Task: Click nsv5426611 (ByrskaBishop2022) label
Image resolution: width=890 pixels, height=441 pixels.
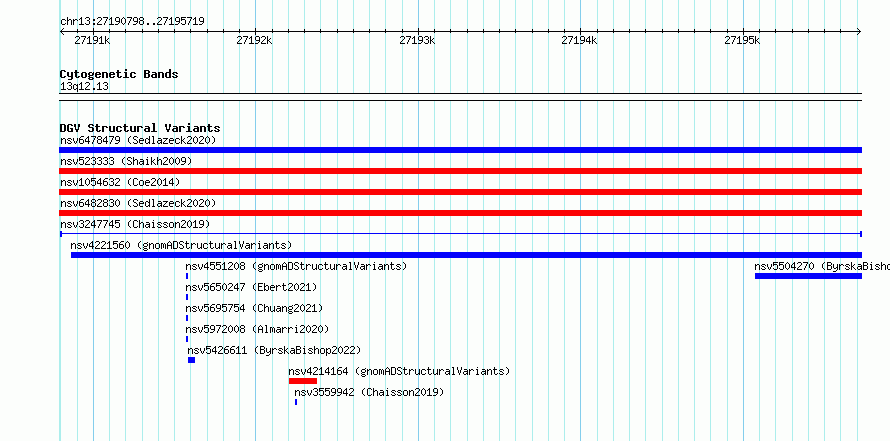Action: pos(274,350)
